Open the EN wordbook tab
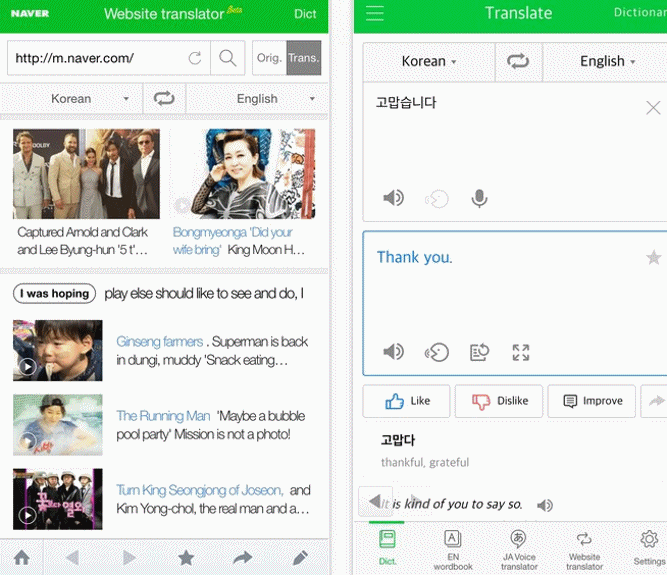The height and width of the screenshot is (575, 667). pos(453,549)
